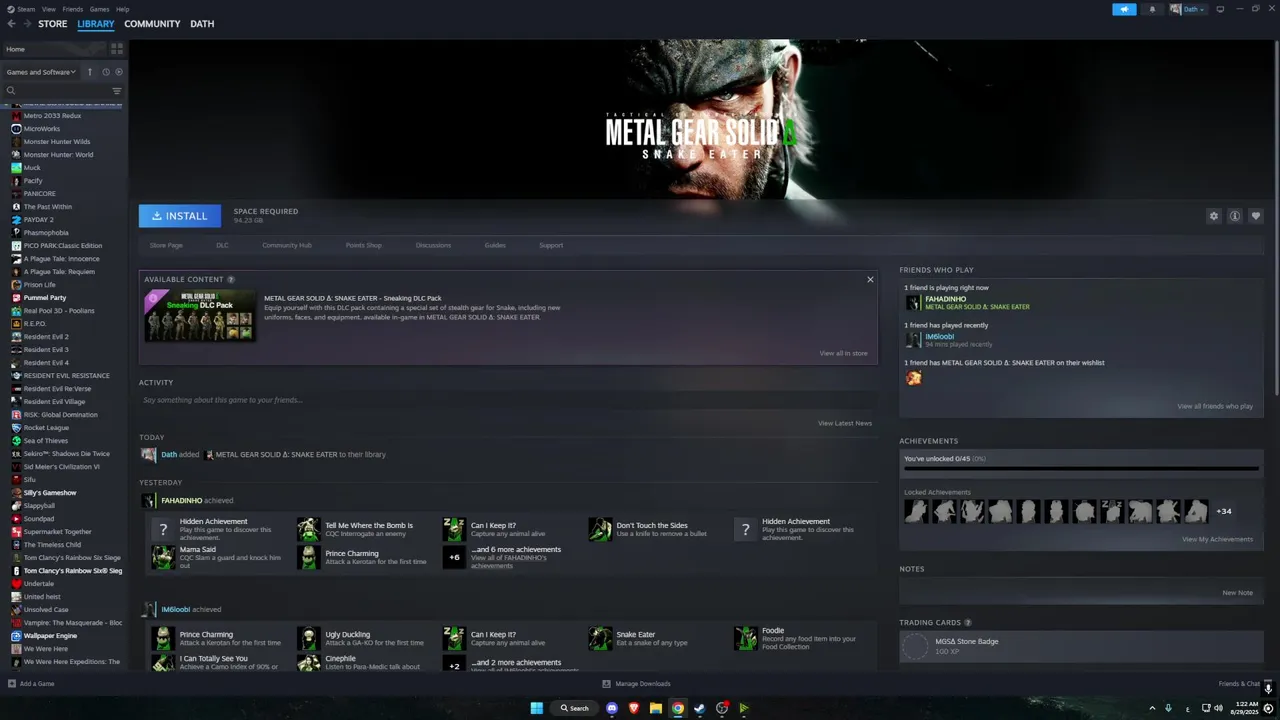Click View all in store
The width and height of the screenshot is (1280, 720).
[844, 353]
